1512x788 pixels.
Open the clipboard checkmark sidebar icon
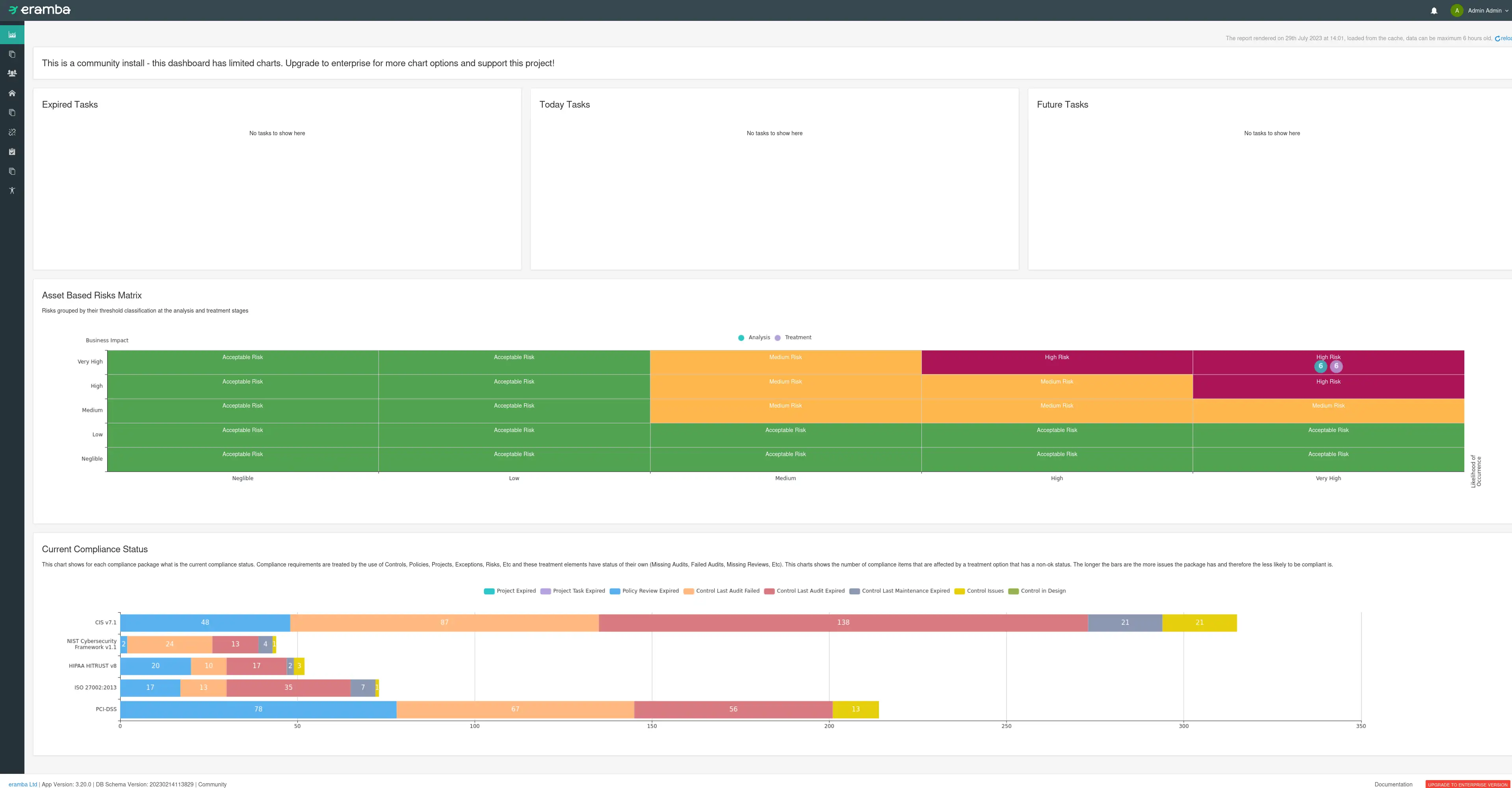click(12, 151)
